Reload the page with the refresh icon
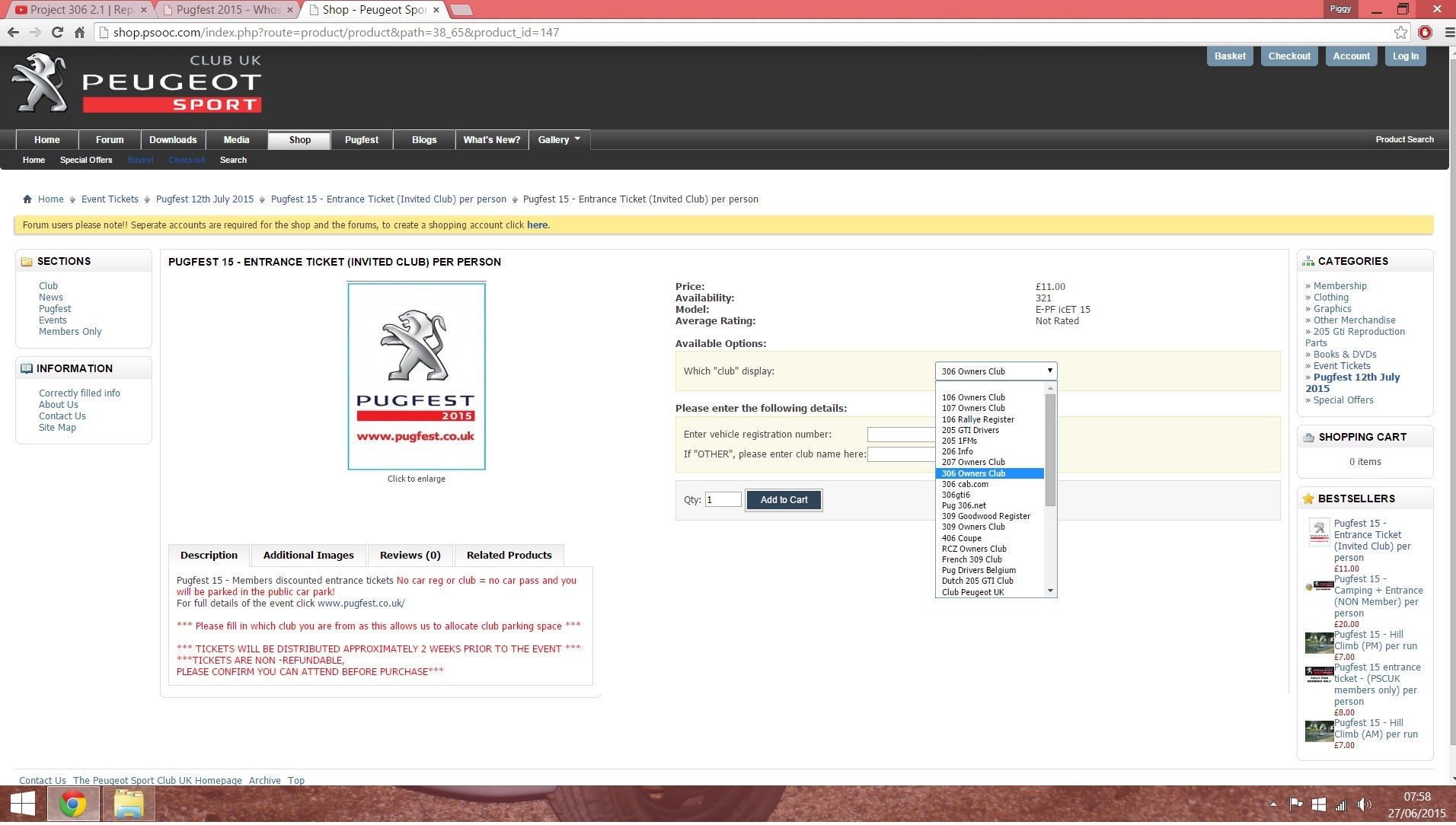 pos(57,32)
